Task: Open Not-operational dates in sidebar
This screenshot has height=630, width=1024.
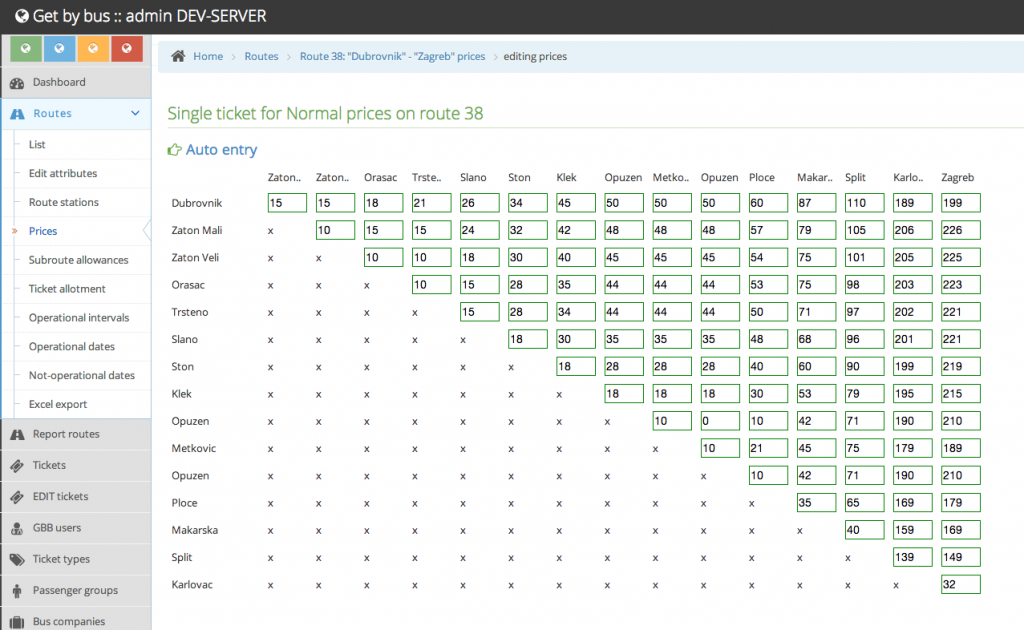Action: click(82, 375)
